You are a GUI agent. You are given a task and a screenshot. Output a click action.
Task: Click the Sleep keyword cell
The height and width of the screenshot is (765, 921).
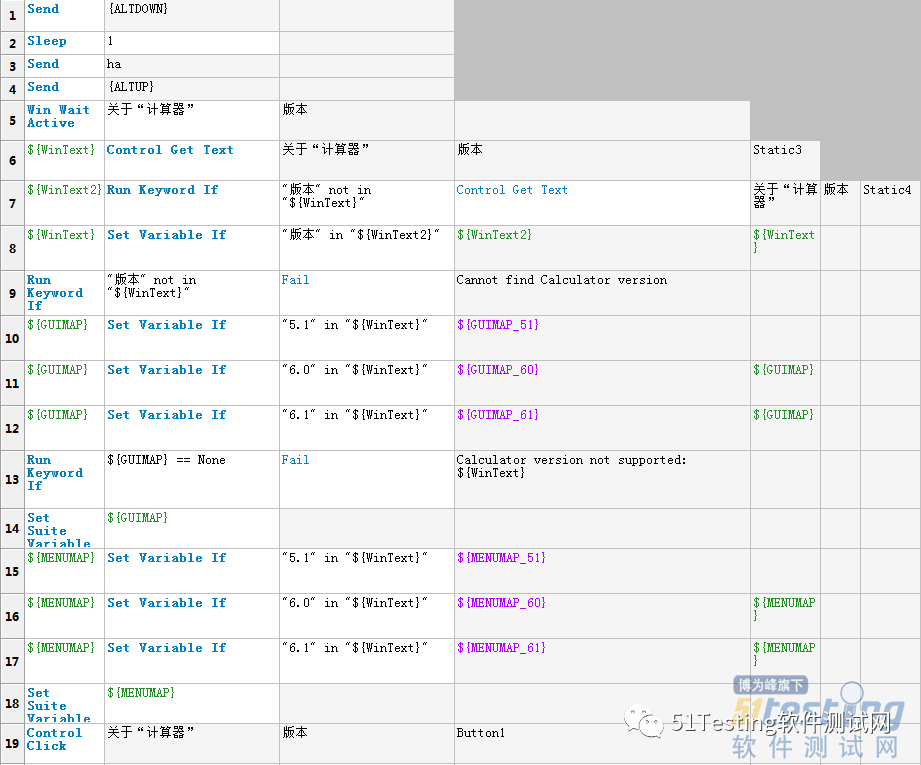pos(64,42)
